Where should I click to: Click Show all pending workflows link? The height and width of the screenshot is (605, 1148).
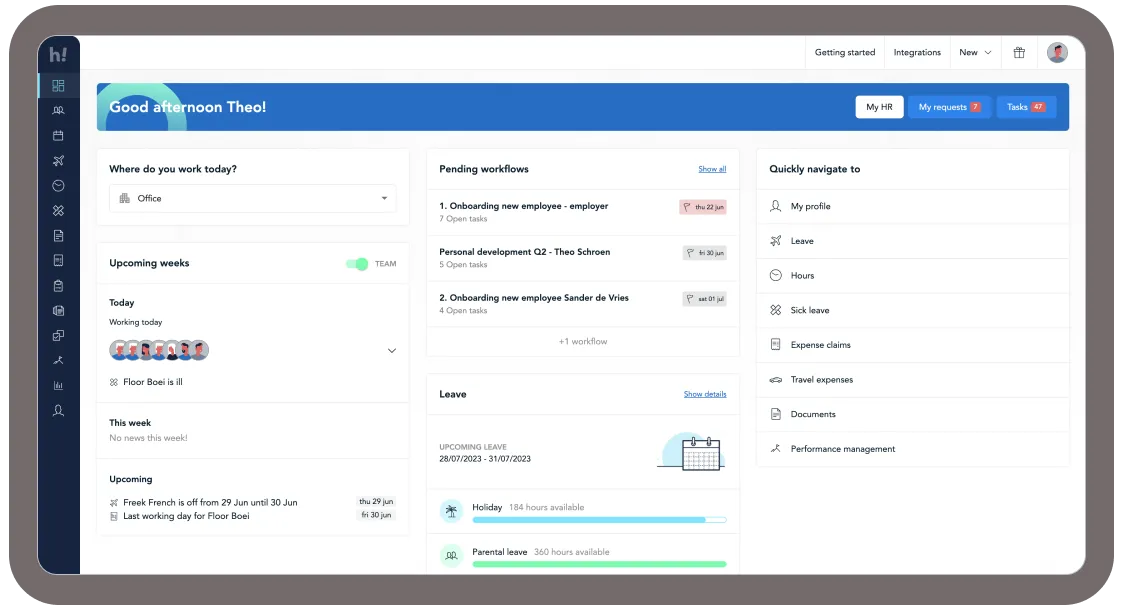(712, 169)
